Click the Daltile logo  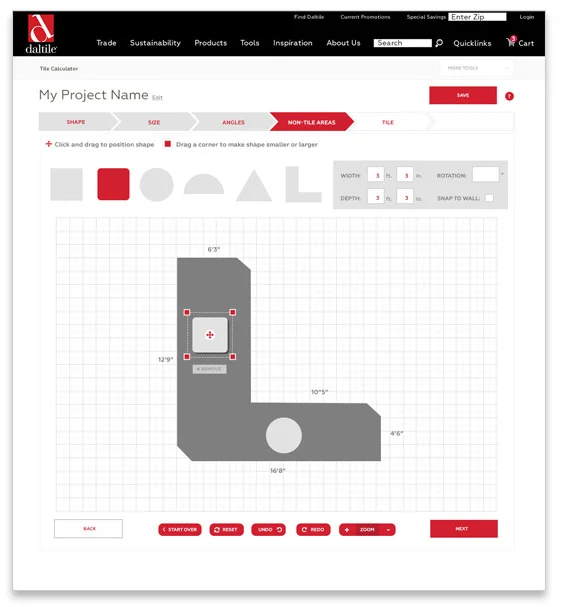pos(41,34)
